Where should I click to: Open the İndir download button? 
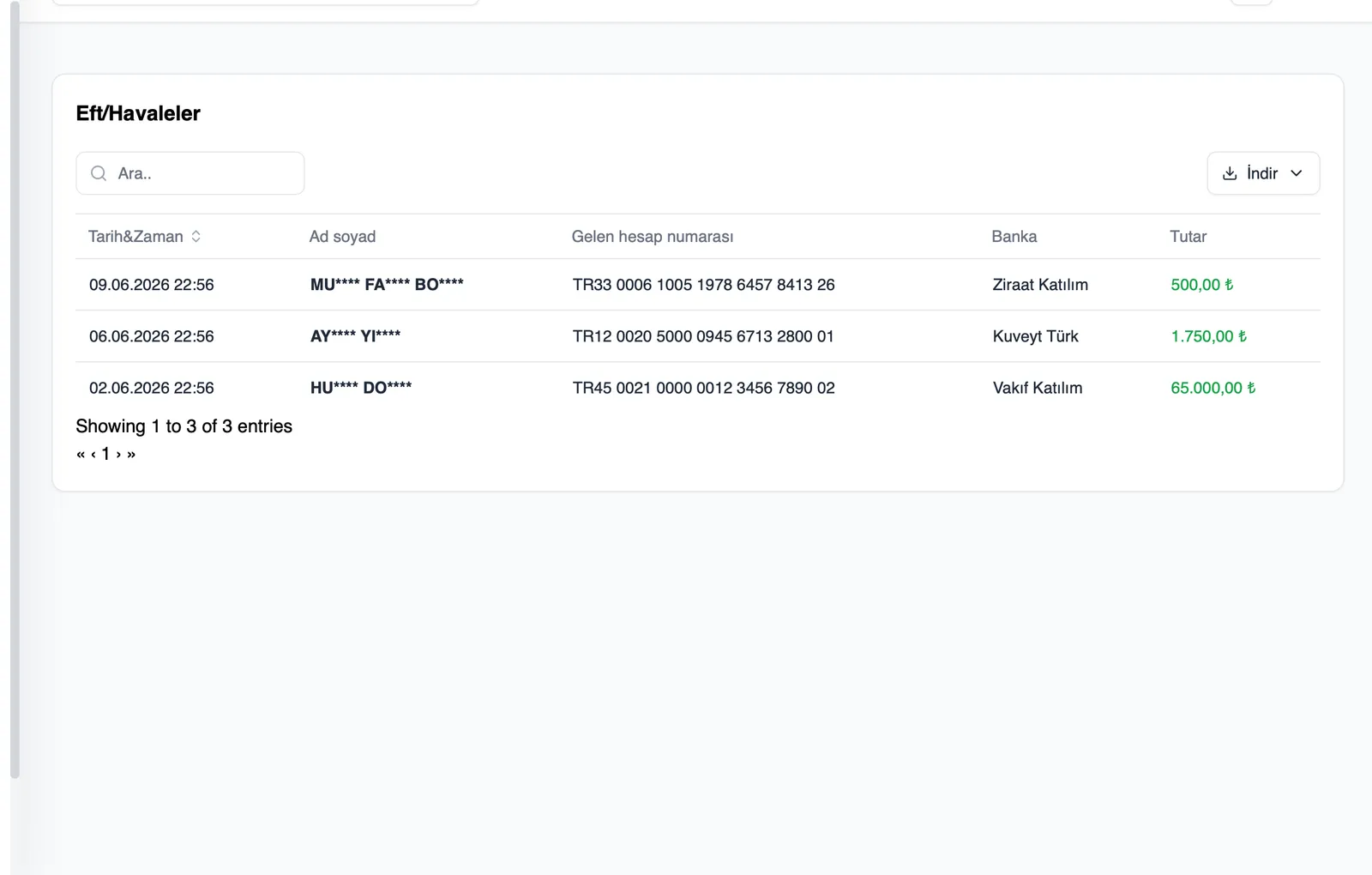click(1263, 173)
